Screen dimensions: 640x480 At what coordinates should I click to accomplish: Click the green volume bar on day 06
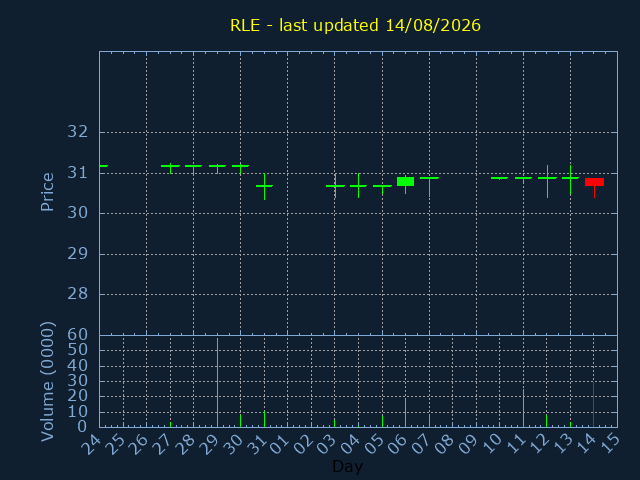tap(405, 413)
